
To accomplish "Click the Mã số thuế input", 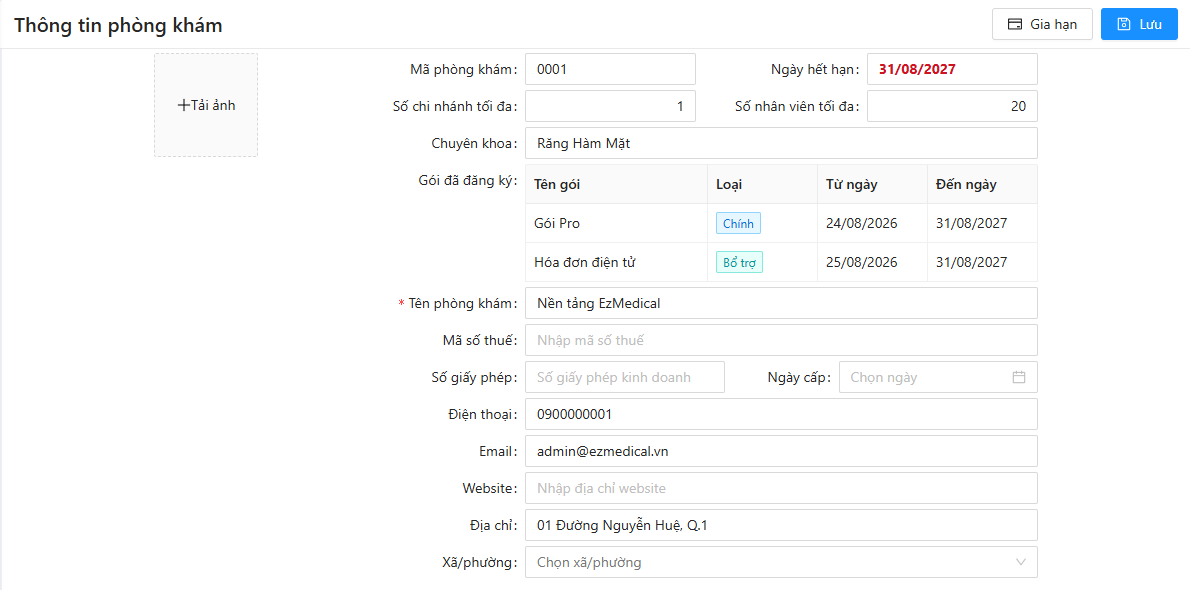I will click(781, 340).
